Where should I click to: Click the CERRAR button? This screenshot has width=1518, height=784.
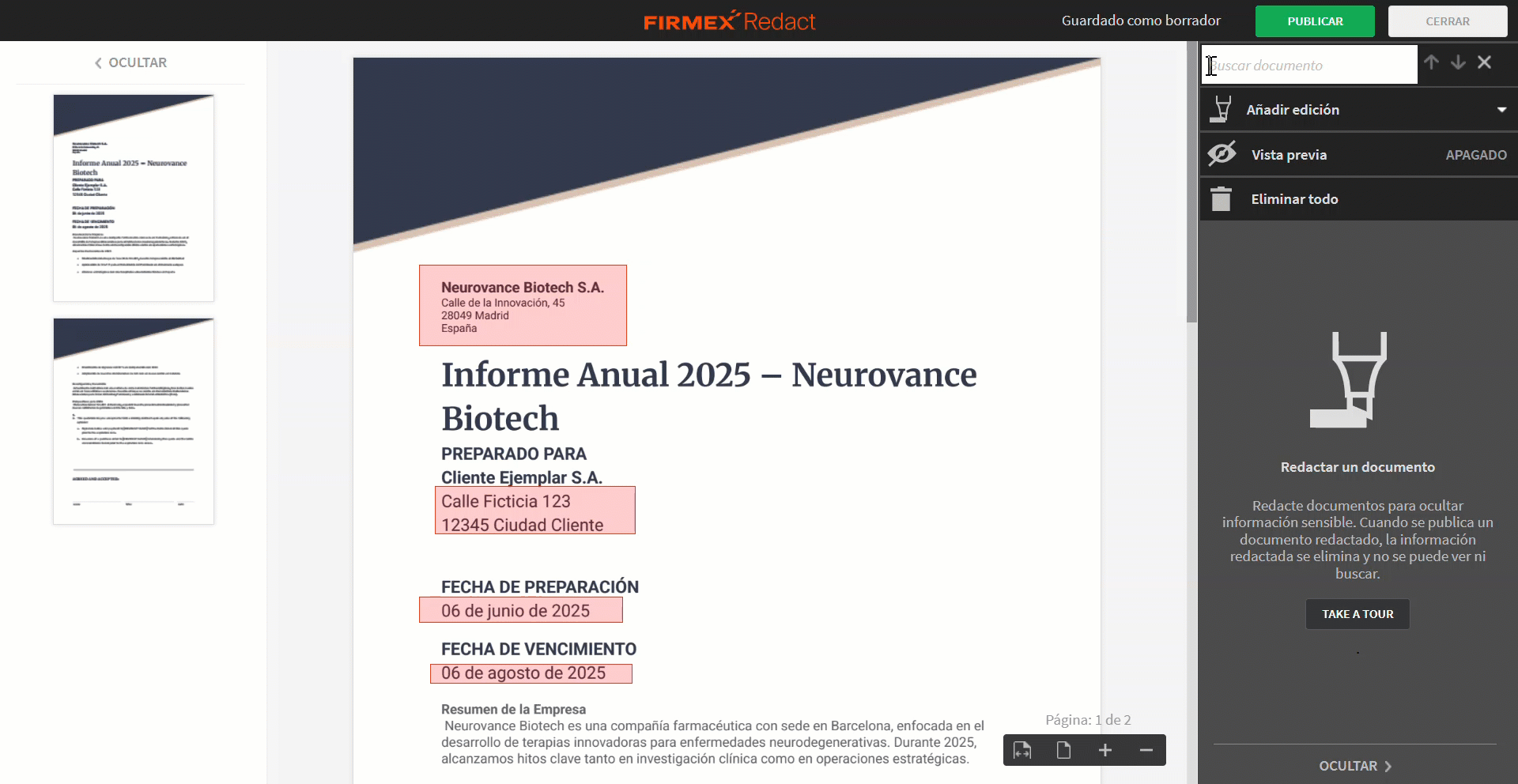click(1448, 21)
